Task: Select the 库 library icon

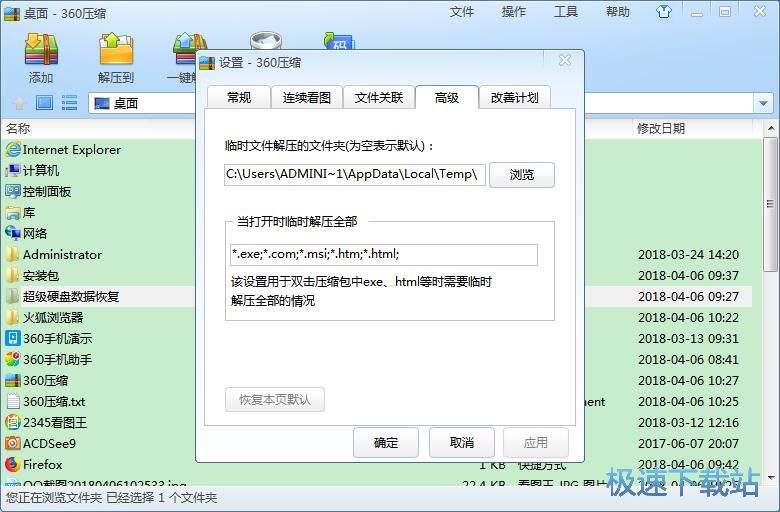Action: point(13,213)
